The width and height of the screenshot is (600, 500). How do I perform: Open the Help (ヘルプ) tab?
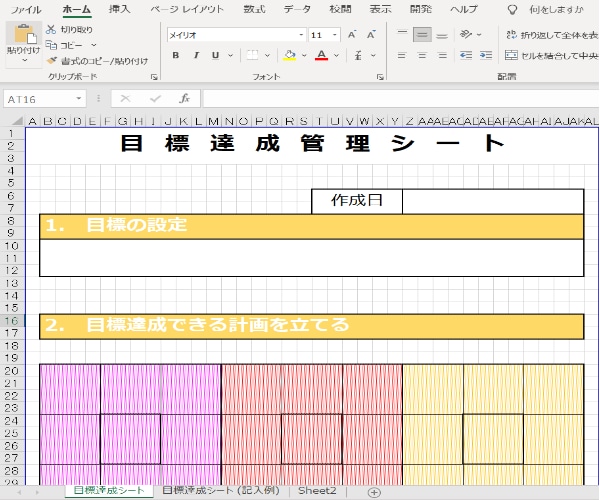[464, 9]
